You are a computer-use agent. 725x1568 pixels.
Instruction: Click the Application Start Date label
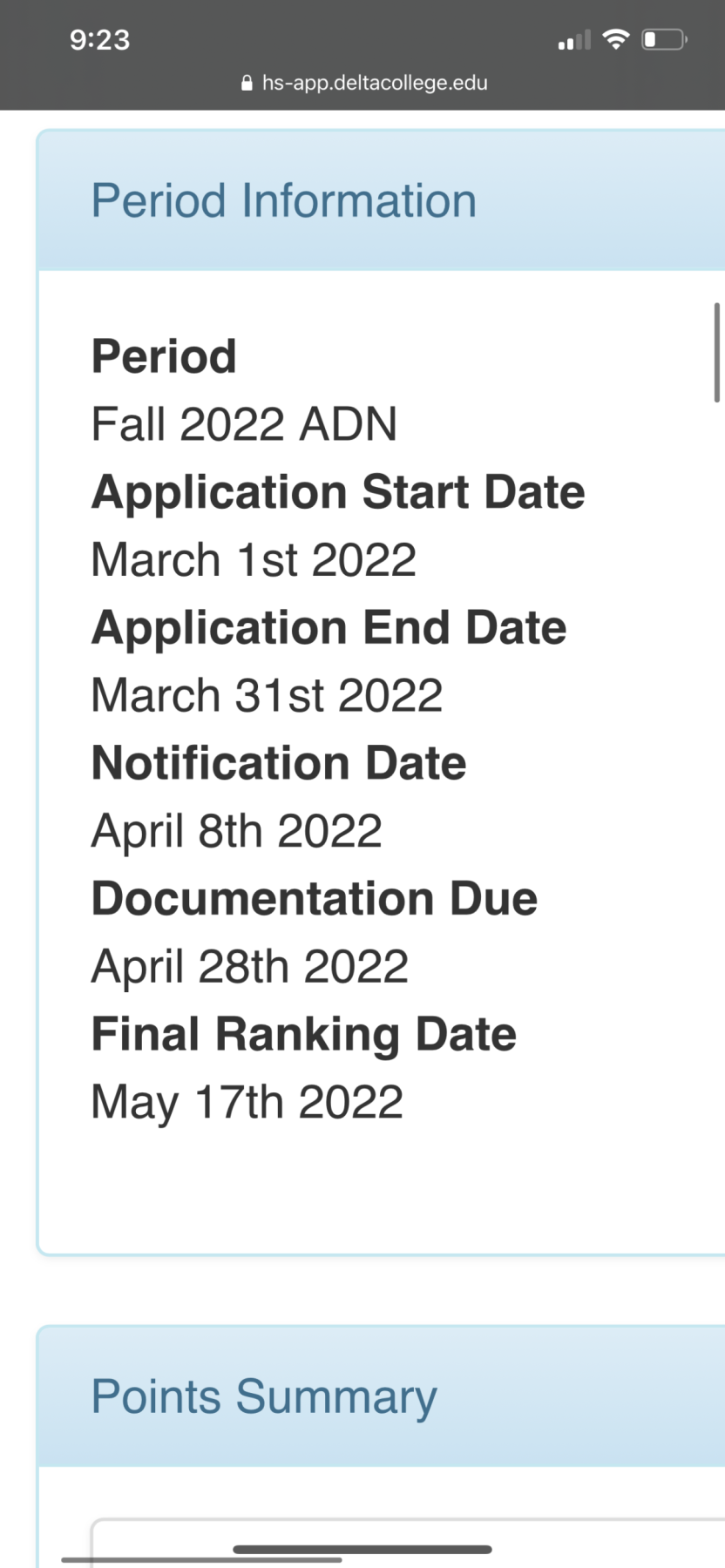[x=338, y=492]
